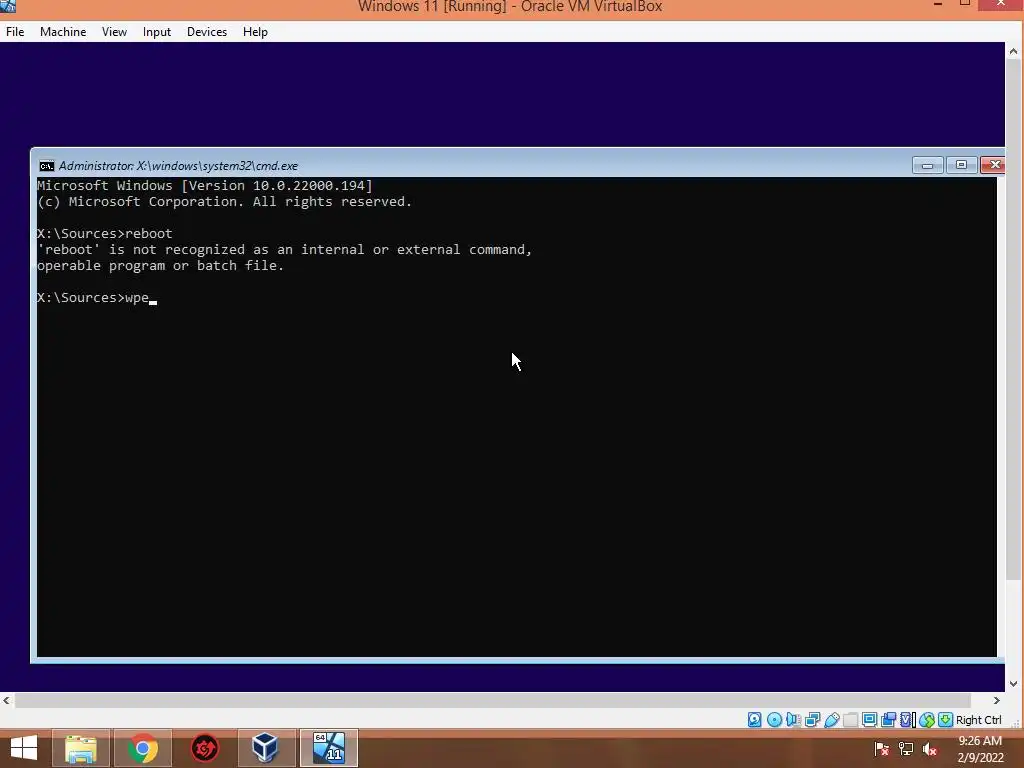Image resolution: width=1024 pixels, height=768 pixels.
Task: Open the red circular app on taskbar
Action: pyautogui.click(x=204, y=748)
